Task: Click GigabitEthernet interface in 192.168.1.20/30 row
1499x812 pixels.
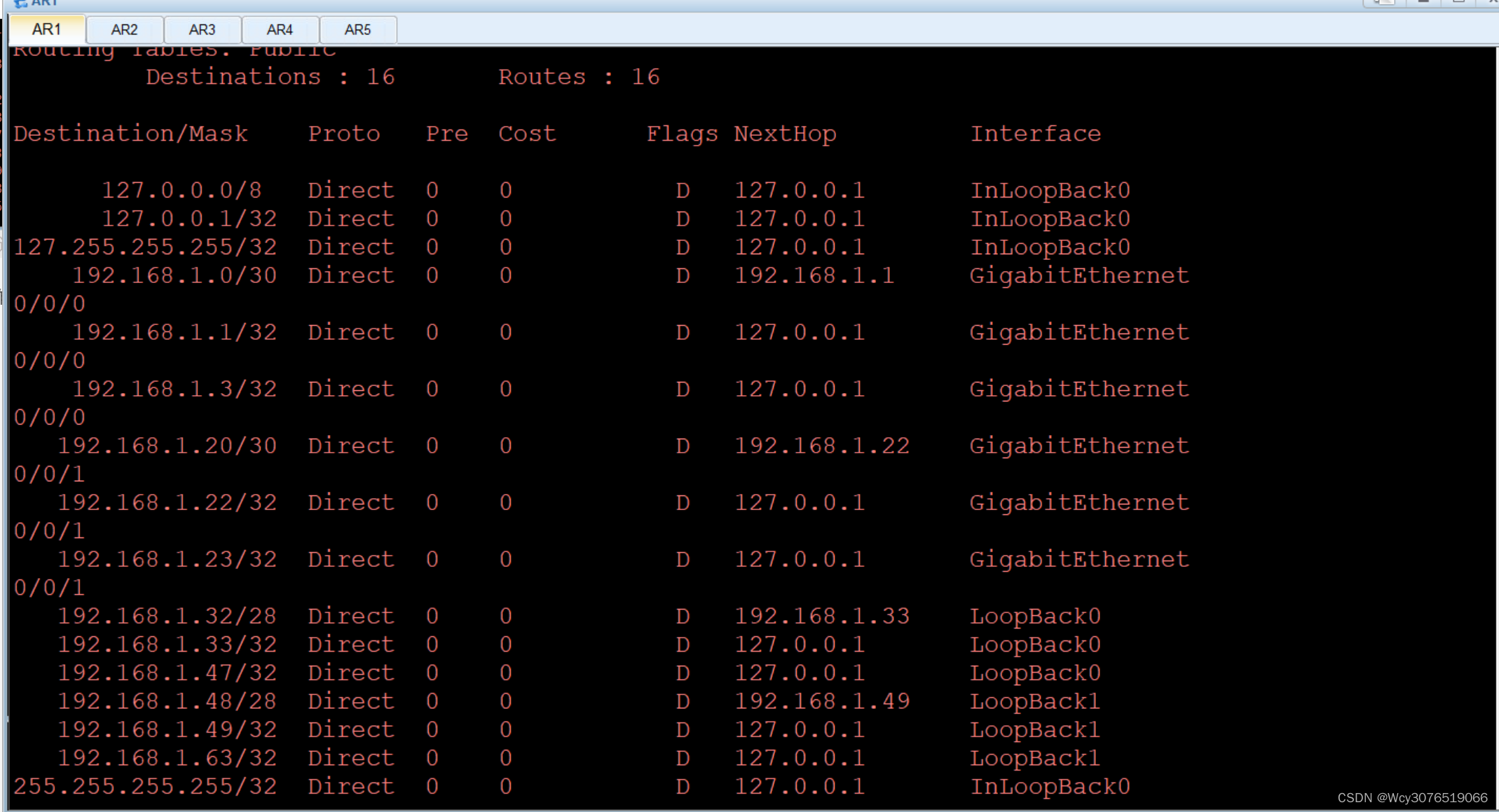Action: 1079,446
